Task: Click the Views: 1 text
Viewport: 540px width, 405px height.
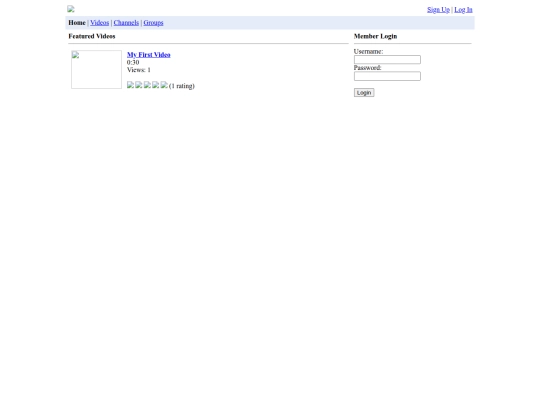Action: (x=139, y=70)
